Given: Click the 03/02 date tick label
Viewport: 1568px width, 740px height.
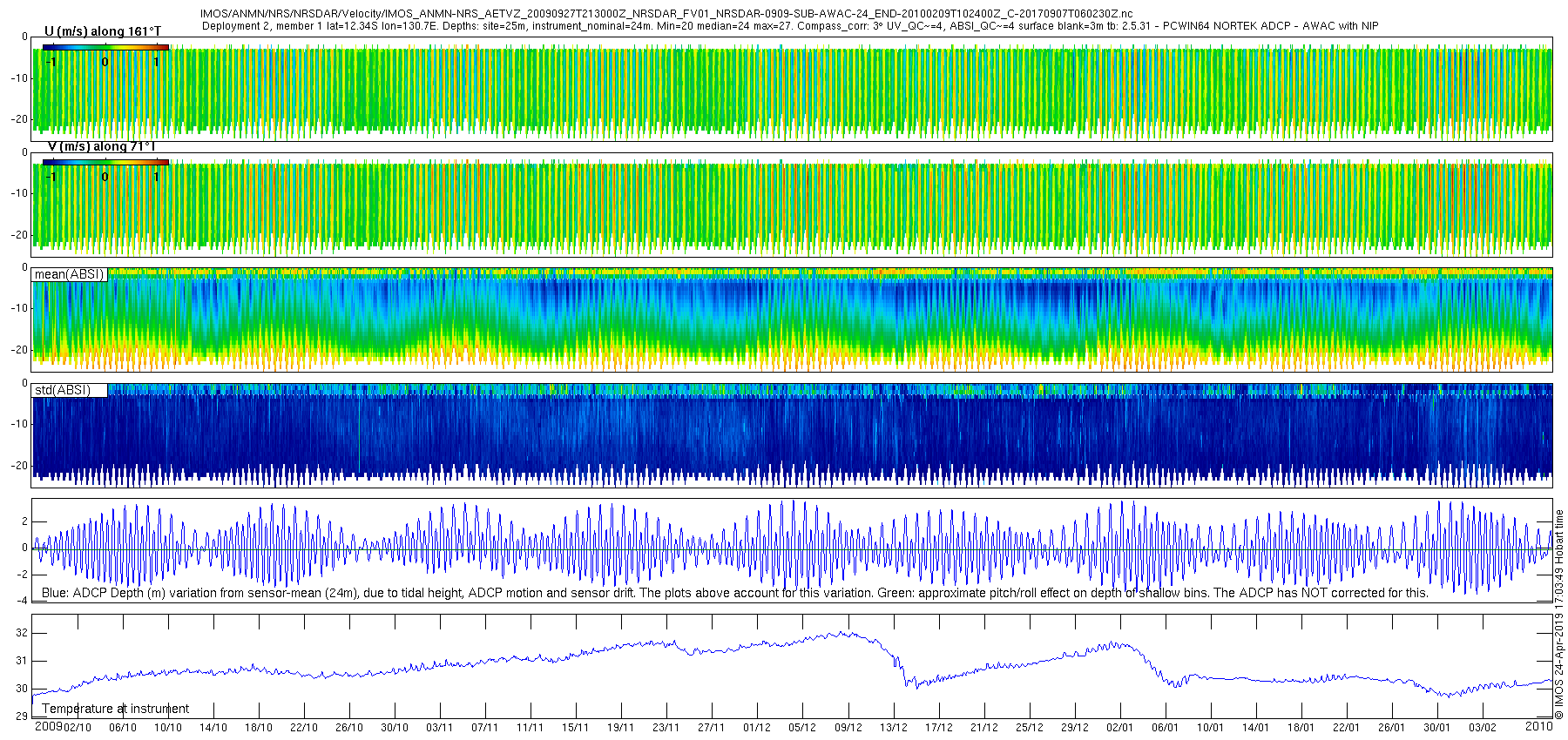Looking at the screenshot, I should tap(1483, 728).
